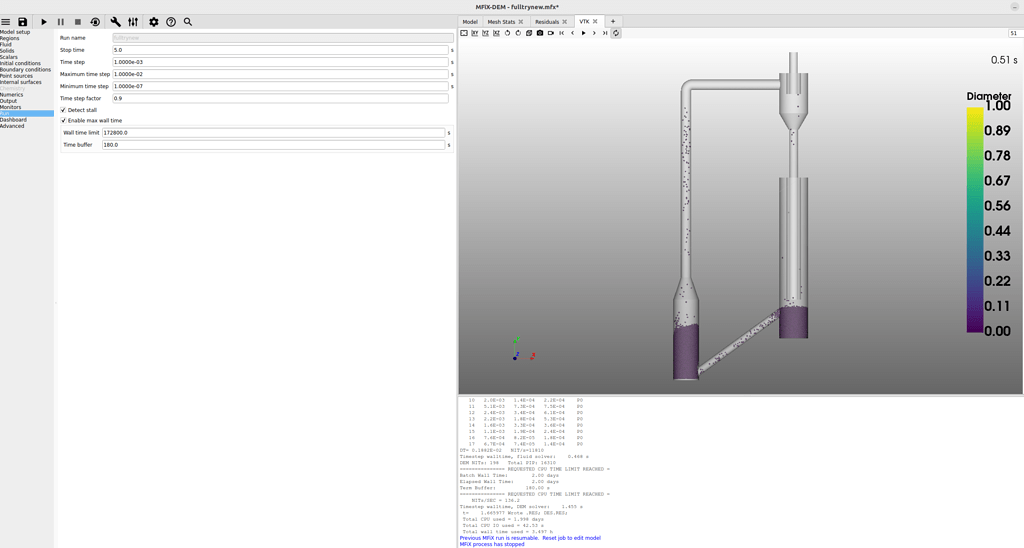Select Boundary conditions in the navigation list
Viewport: 1024px width, 548px height.
(x=25, y=70)
